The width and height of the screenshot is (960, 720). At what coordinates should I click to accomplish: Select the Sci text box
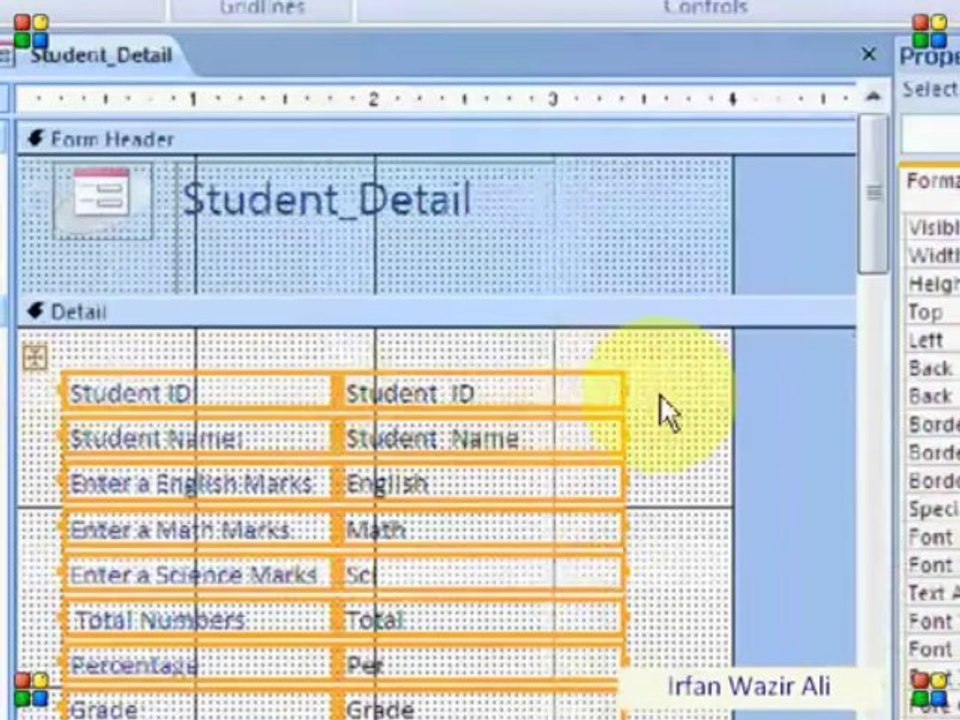point(482,574)
